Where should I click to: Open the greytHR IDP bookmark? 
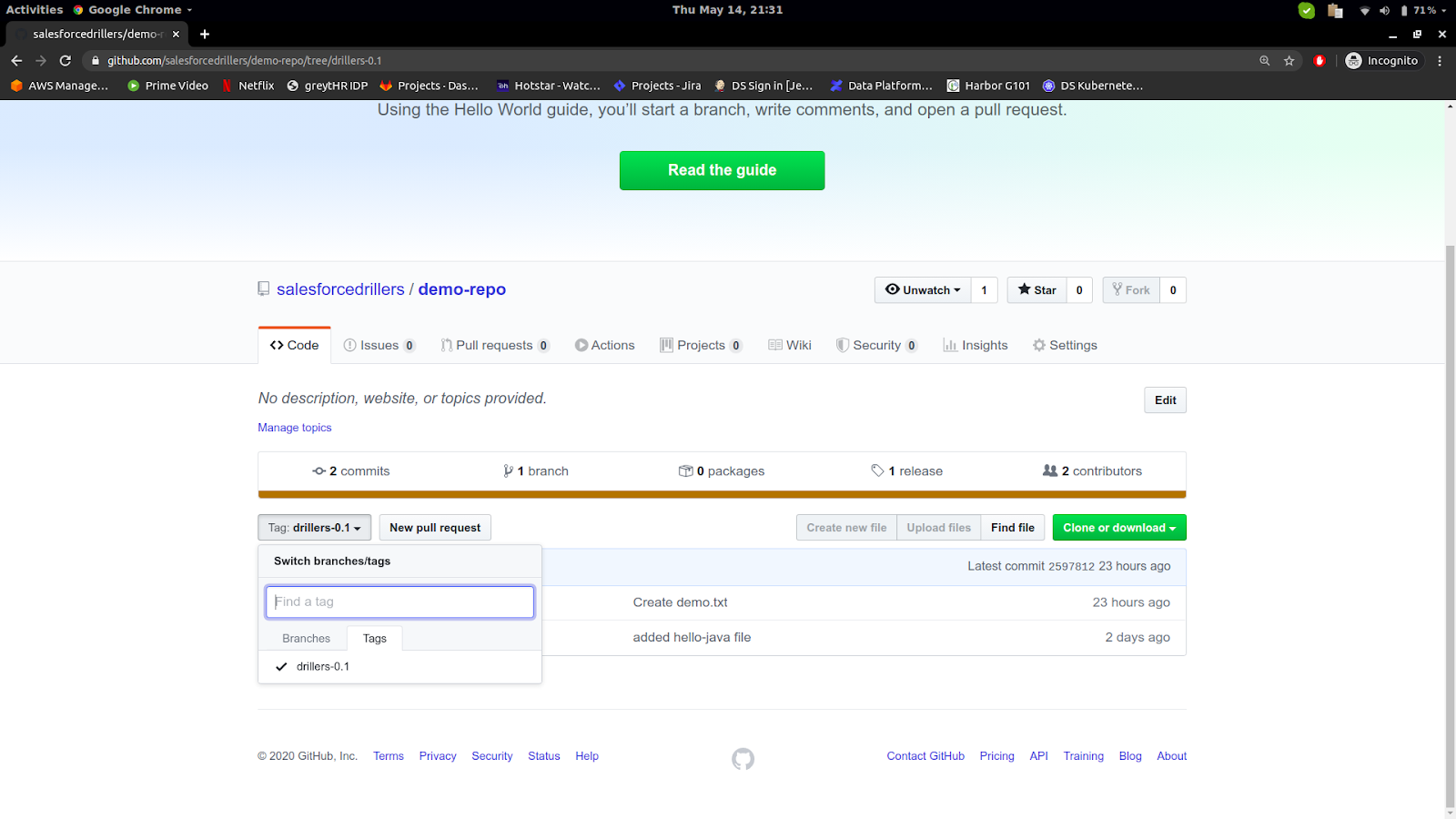tap(327, 86)
